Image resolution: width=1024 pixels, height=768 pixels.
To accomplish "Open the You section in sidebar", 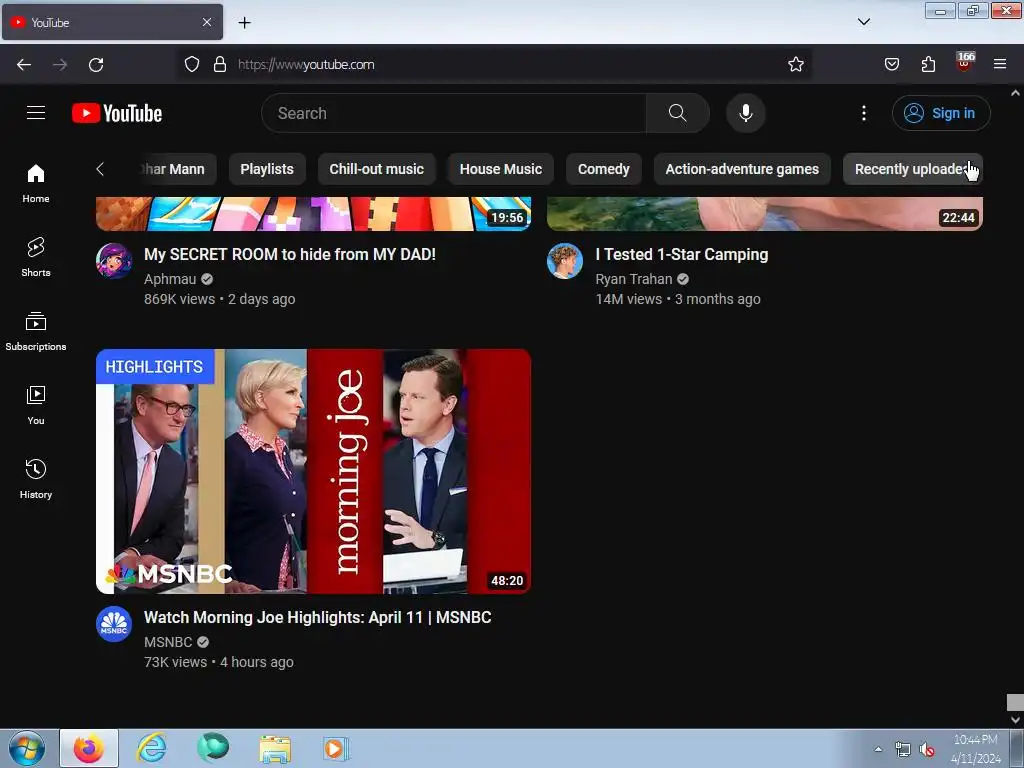I will click(36, 405).
